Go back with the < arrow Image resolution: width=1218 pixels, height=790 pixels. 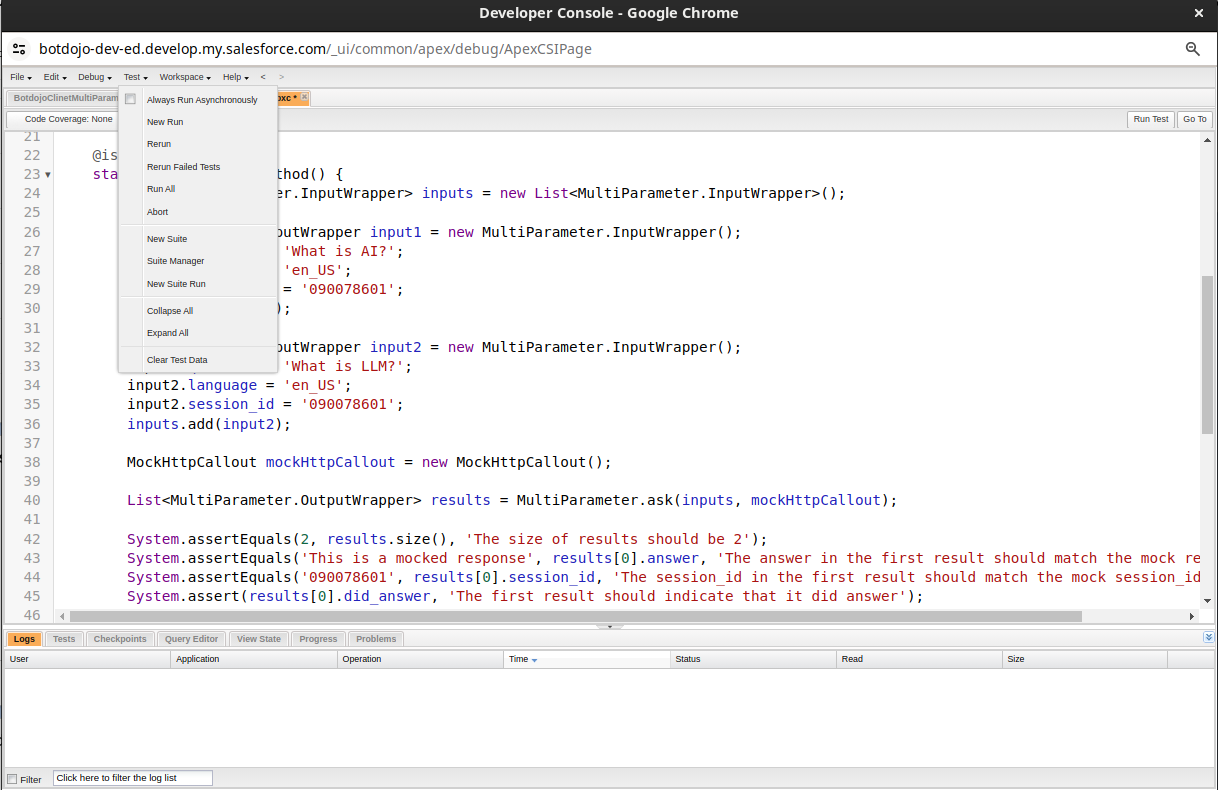coord(263,77)
